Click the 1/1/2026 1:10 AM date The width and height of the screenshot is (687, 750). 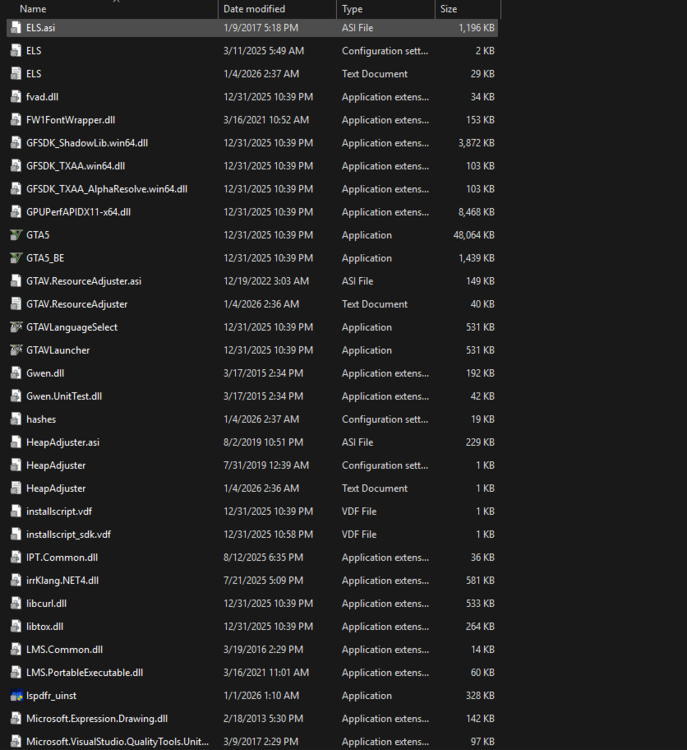pos(261,695)
